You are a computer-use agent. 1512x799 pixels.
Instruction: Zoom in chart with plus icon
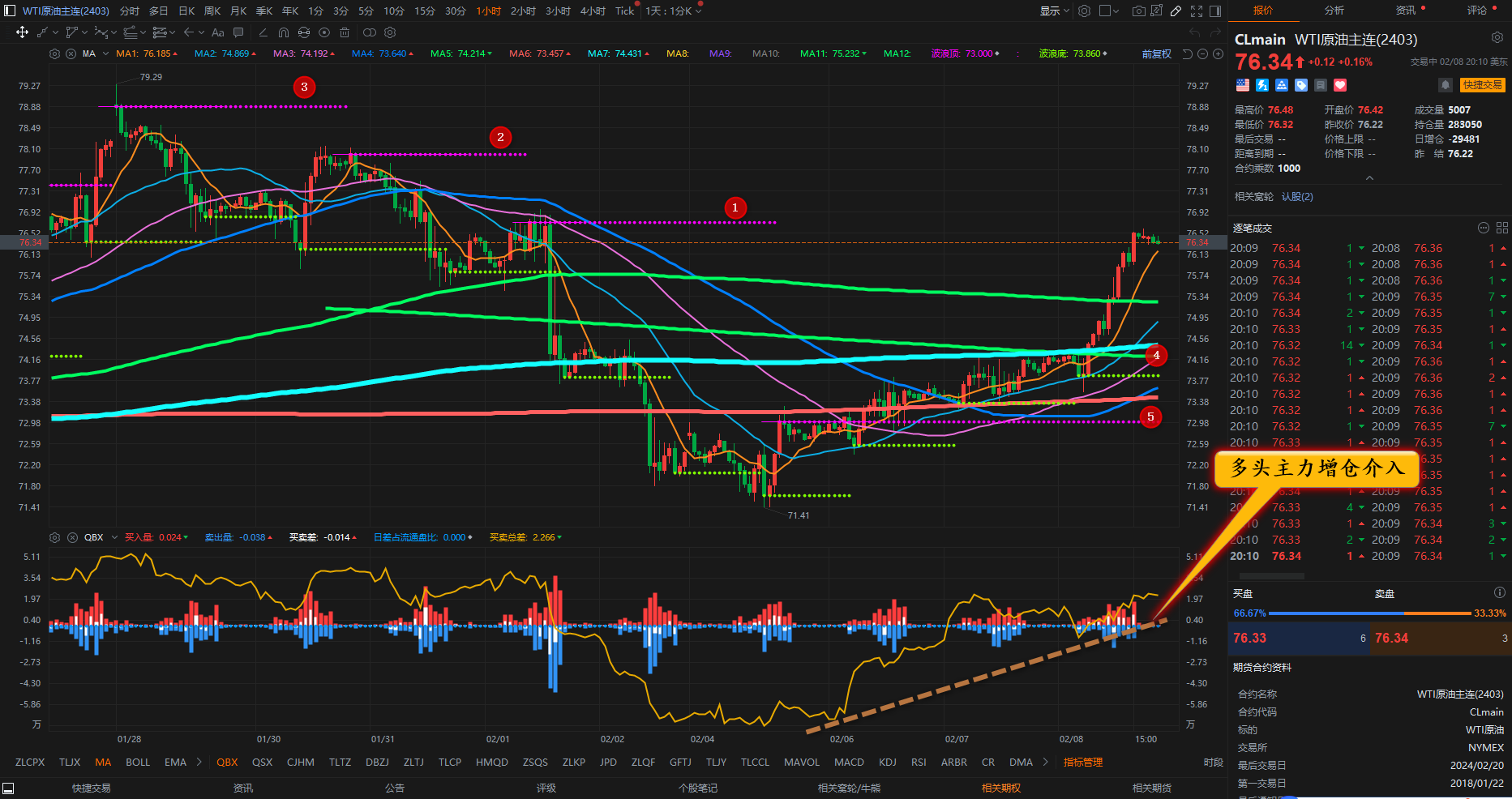pyautogui.click(x=1218, y=54)
